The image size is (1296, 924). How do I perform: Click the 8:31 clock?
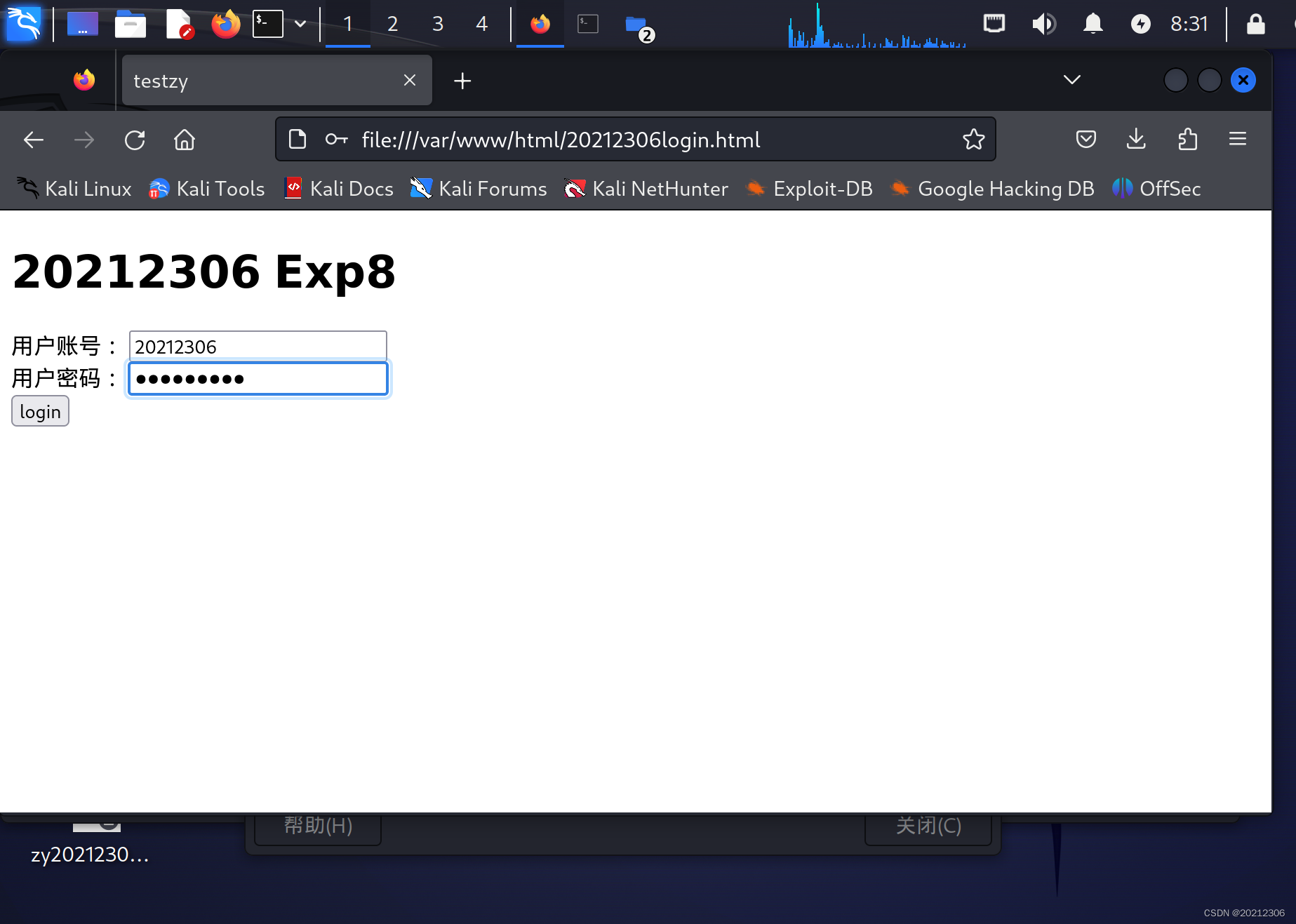point(1189,24)
